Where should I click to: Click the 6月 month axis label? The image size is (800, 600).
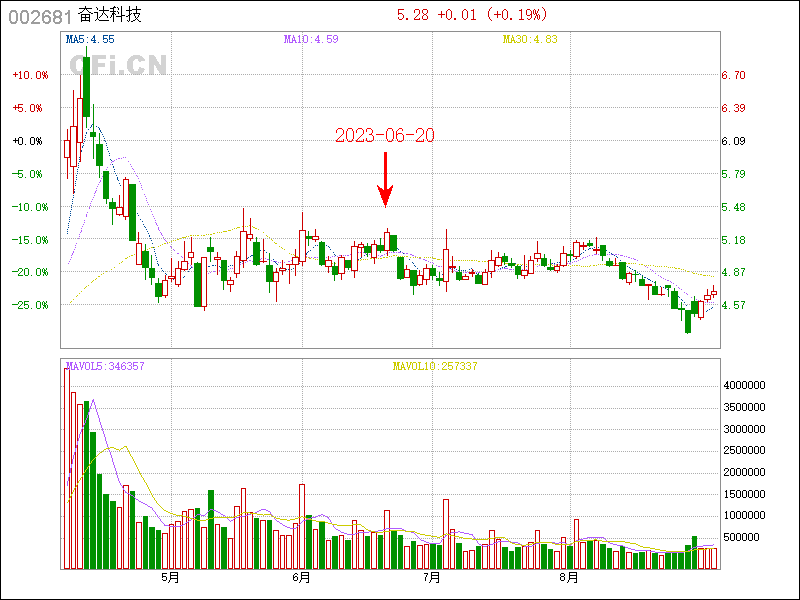(301, 577)
